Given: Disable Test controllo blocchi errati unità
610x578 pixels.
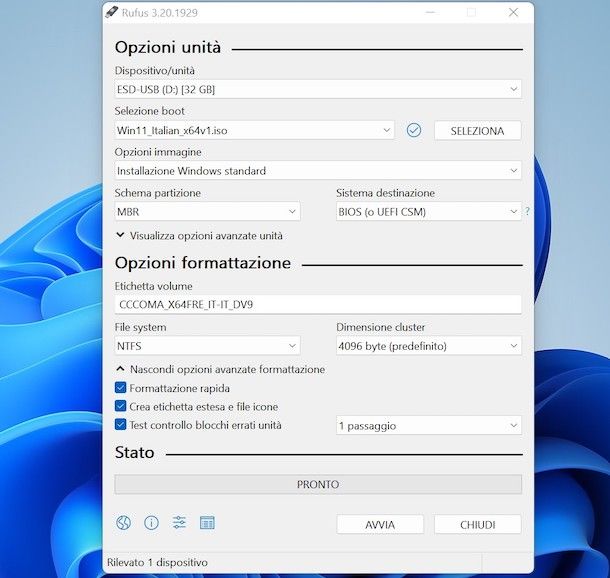Looking at the screenshot, I should 121,424.
